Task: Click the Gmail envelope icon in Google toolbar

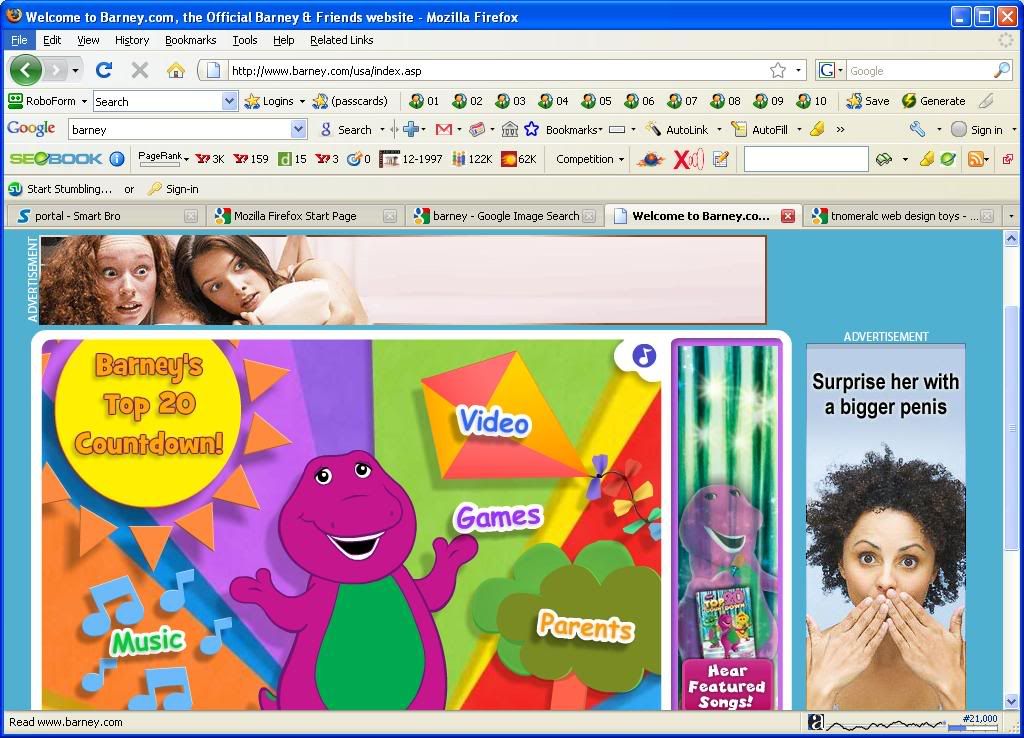Action: coord(443,130)
